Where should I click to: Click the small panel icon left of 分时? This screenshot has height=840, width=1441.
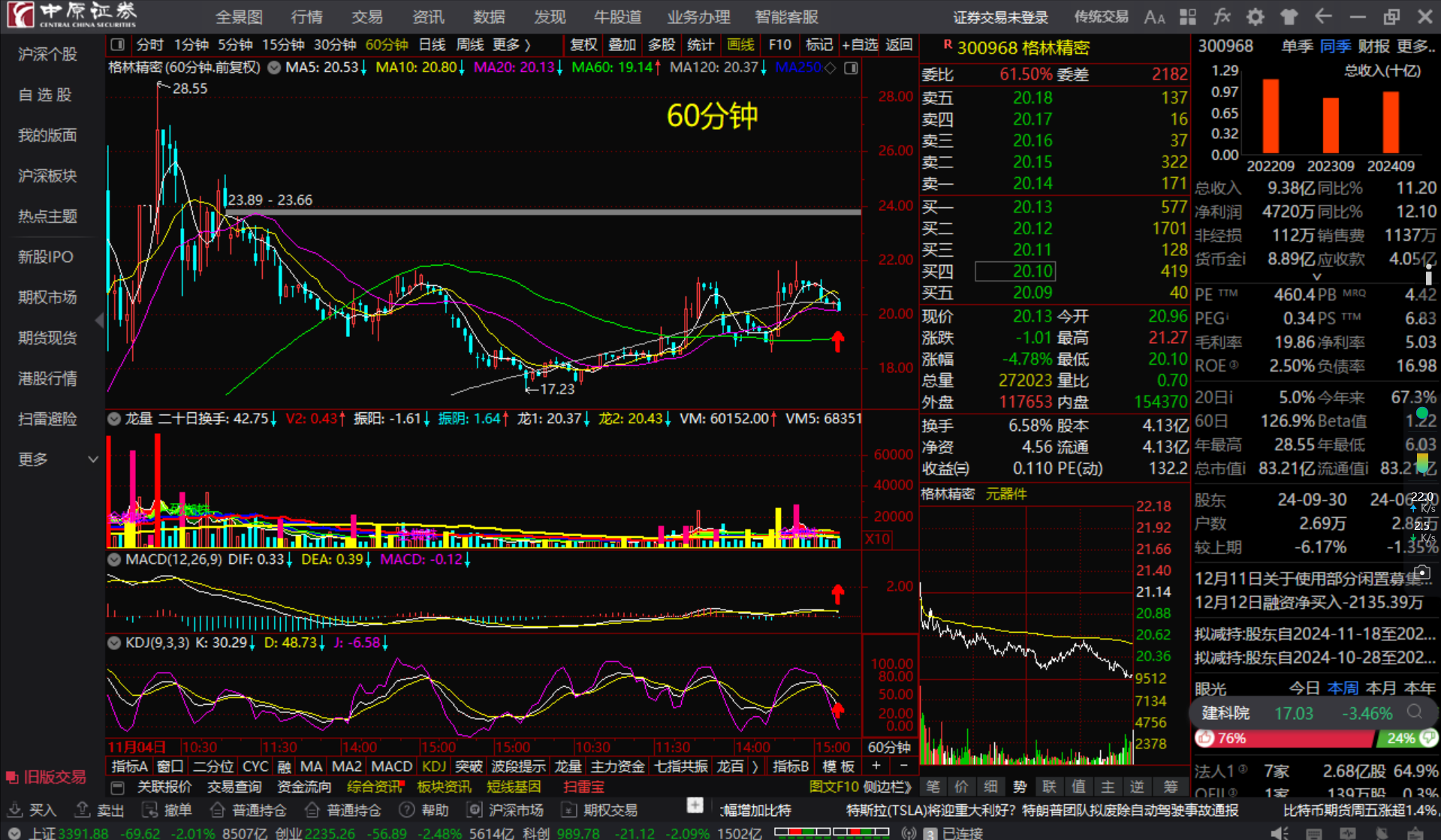[118, 45]
